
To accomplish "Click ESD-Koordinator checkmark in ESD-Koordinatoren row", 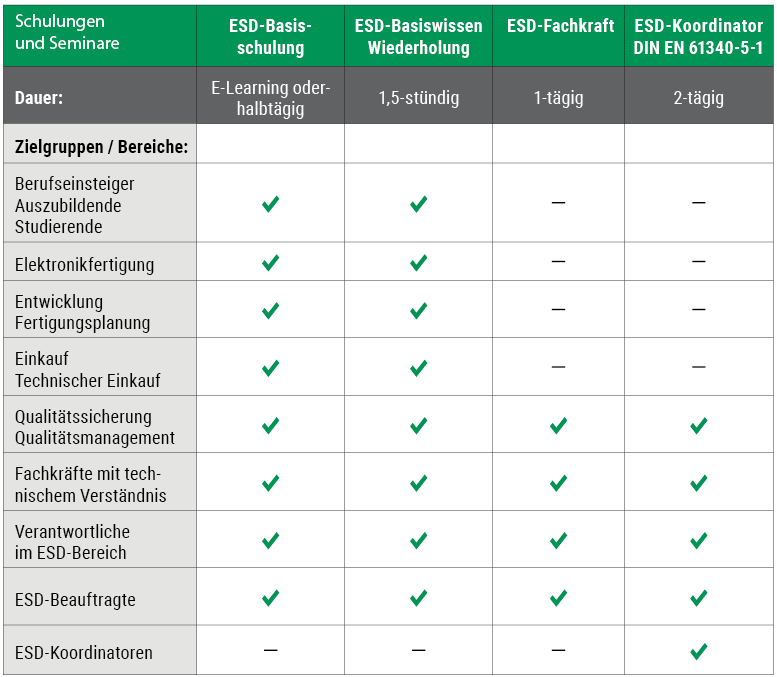I will click(x=699, y=651).
